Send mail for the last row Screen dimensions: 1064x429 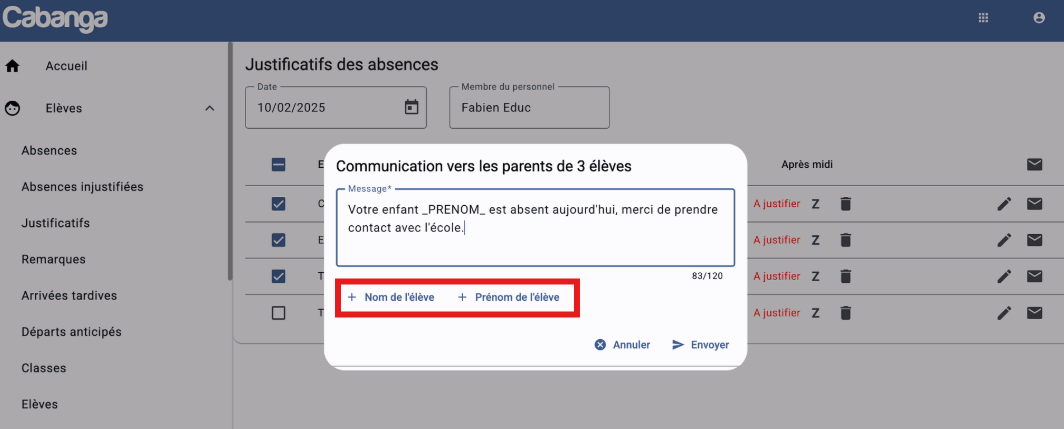click(1034, 313)
